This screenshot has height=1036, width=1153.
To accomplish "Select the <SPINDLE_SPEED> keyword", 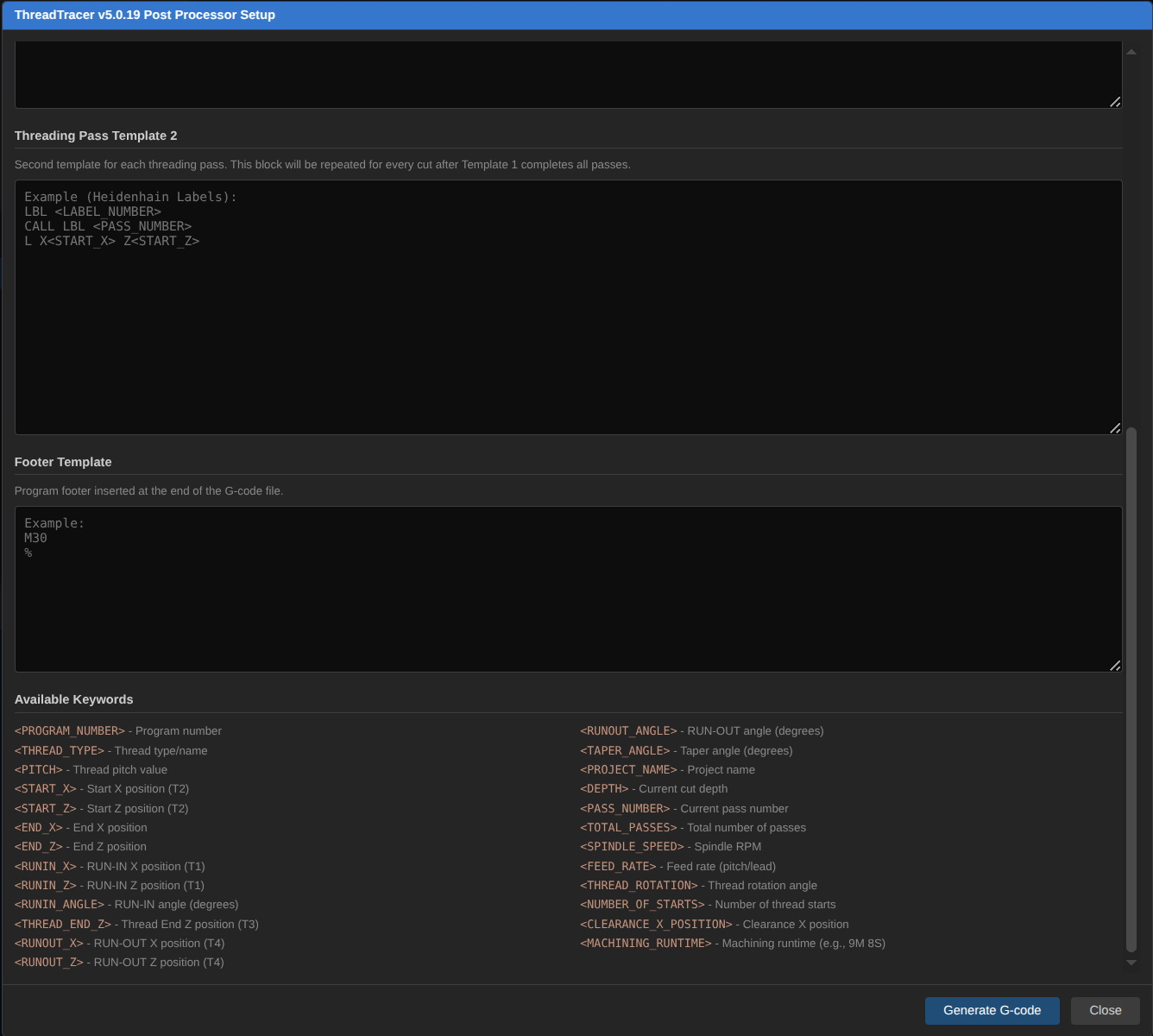I will (x=633, y=847).
